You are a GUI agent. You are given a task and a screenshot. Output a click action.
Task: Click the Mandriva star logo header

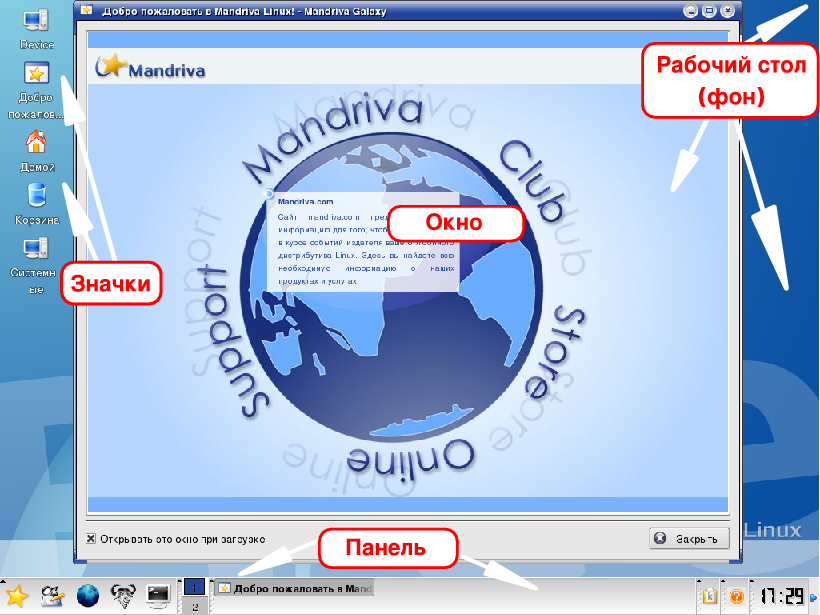(x=150, y=67)
